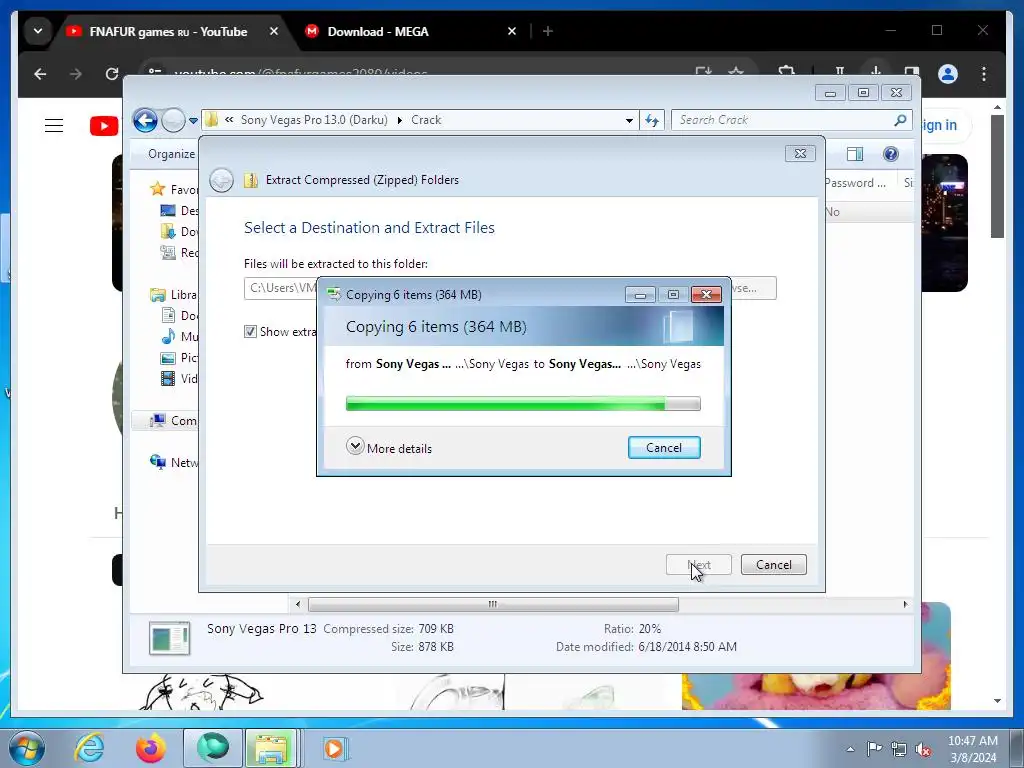Click the search magnifier icon in Explorer
The image size is (1024, 768).
click(901, 120)
